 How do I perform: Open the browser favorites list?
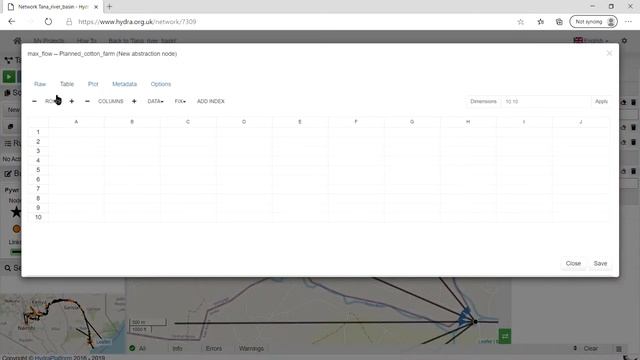click(x=540, y=22)
